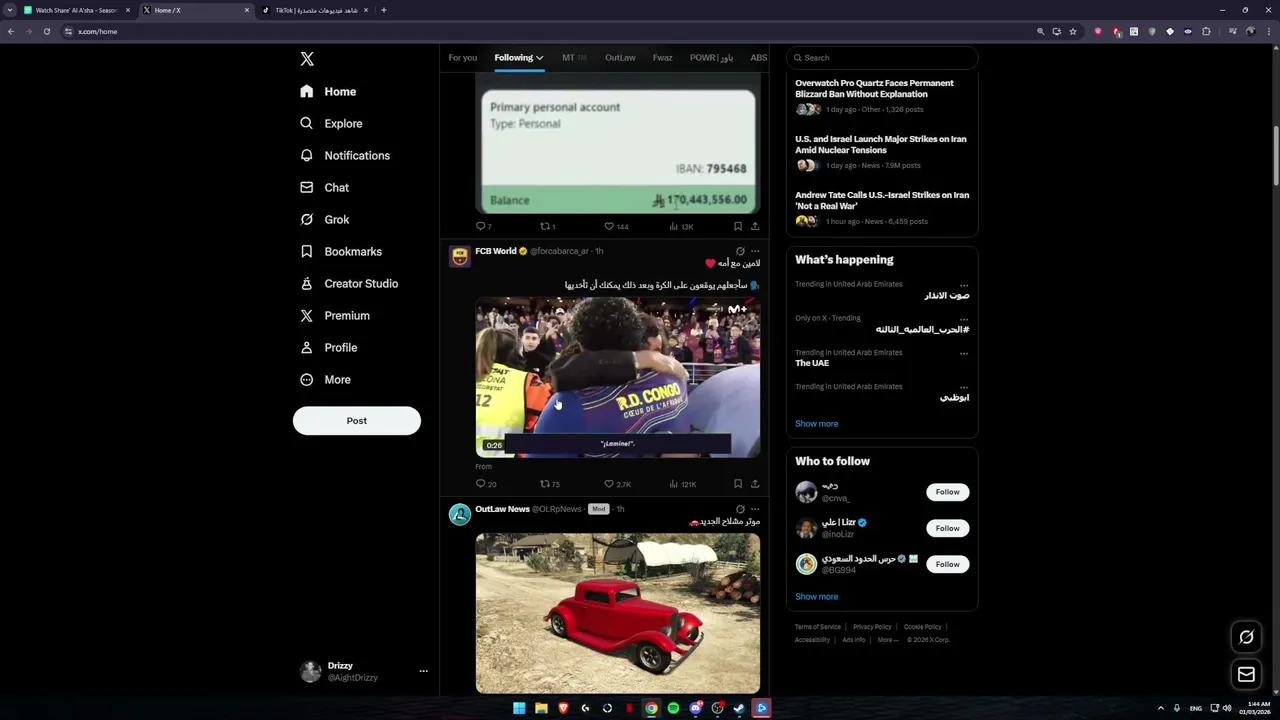Show more in What's happening

point(817,424)
